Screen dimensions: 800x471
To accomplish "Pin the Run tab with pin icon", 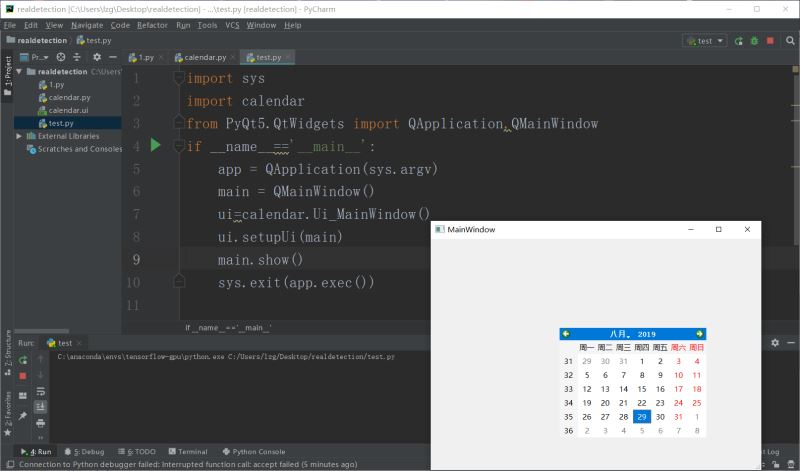I will tap(22, 416).
